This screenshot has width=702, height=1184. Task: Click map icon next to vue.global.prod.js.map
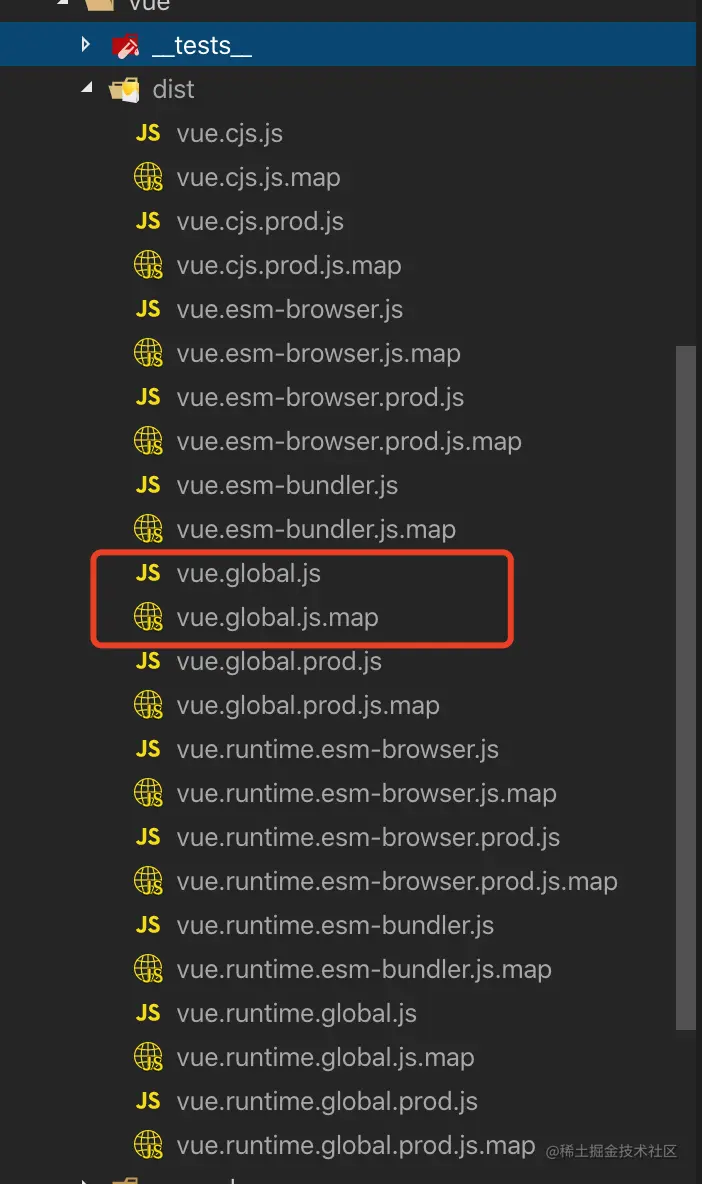point(148,705)
